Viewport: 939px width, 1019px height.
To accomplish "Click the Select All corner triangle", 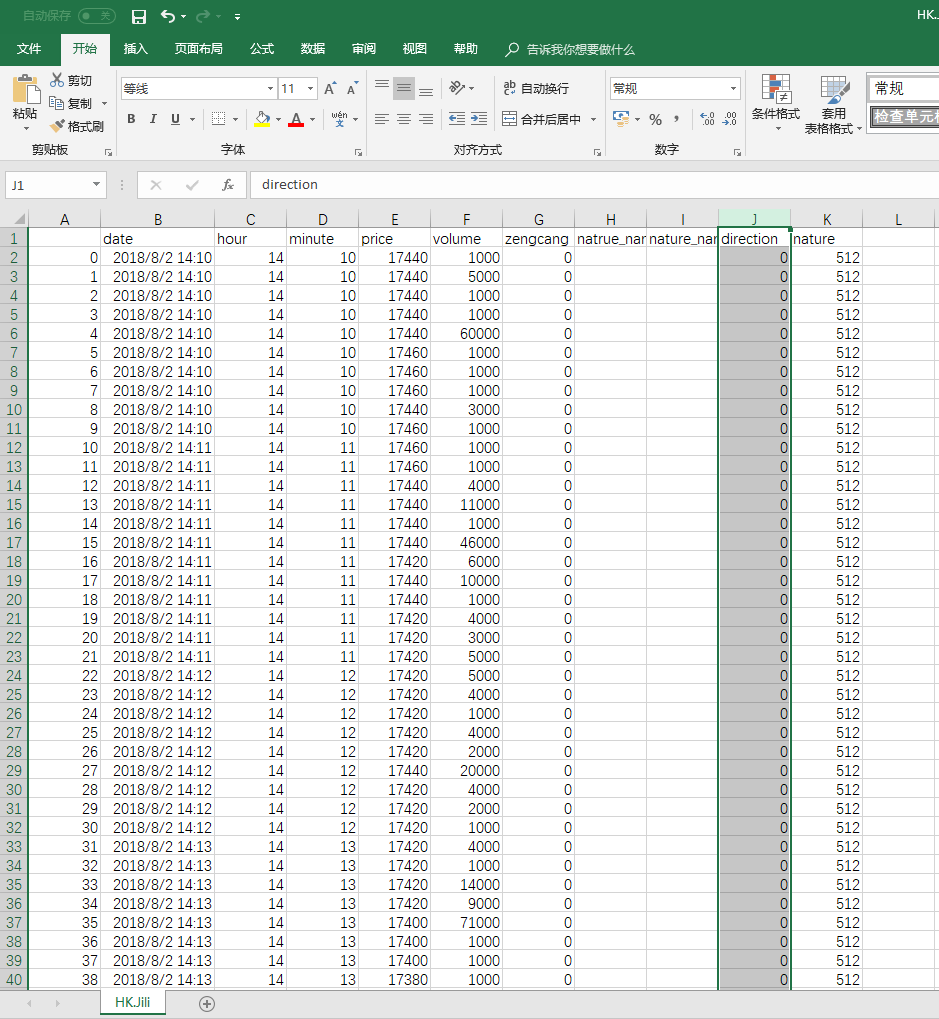I will [x=18, y=219].
